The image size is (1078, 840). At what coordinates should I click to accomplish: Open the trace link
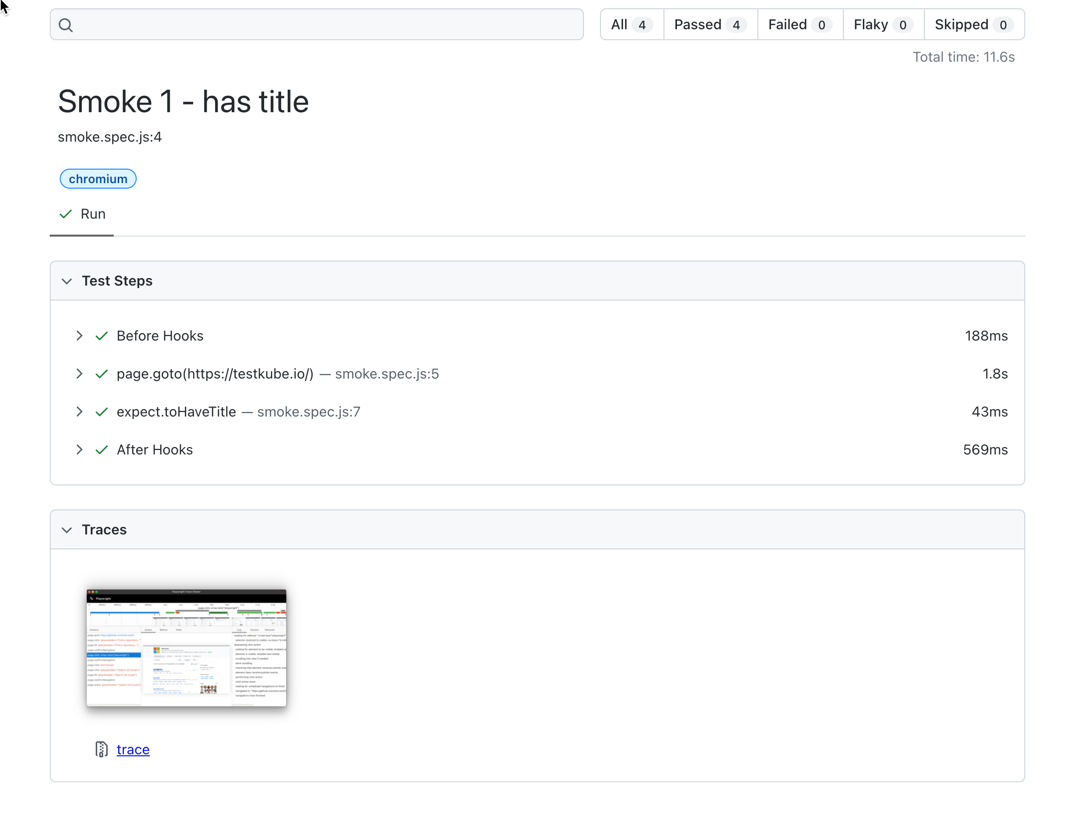tap(133, 749)
